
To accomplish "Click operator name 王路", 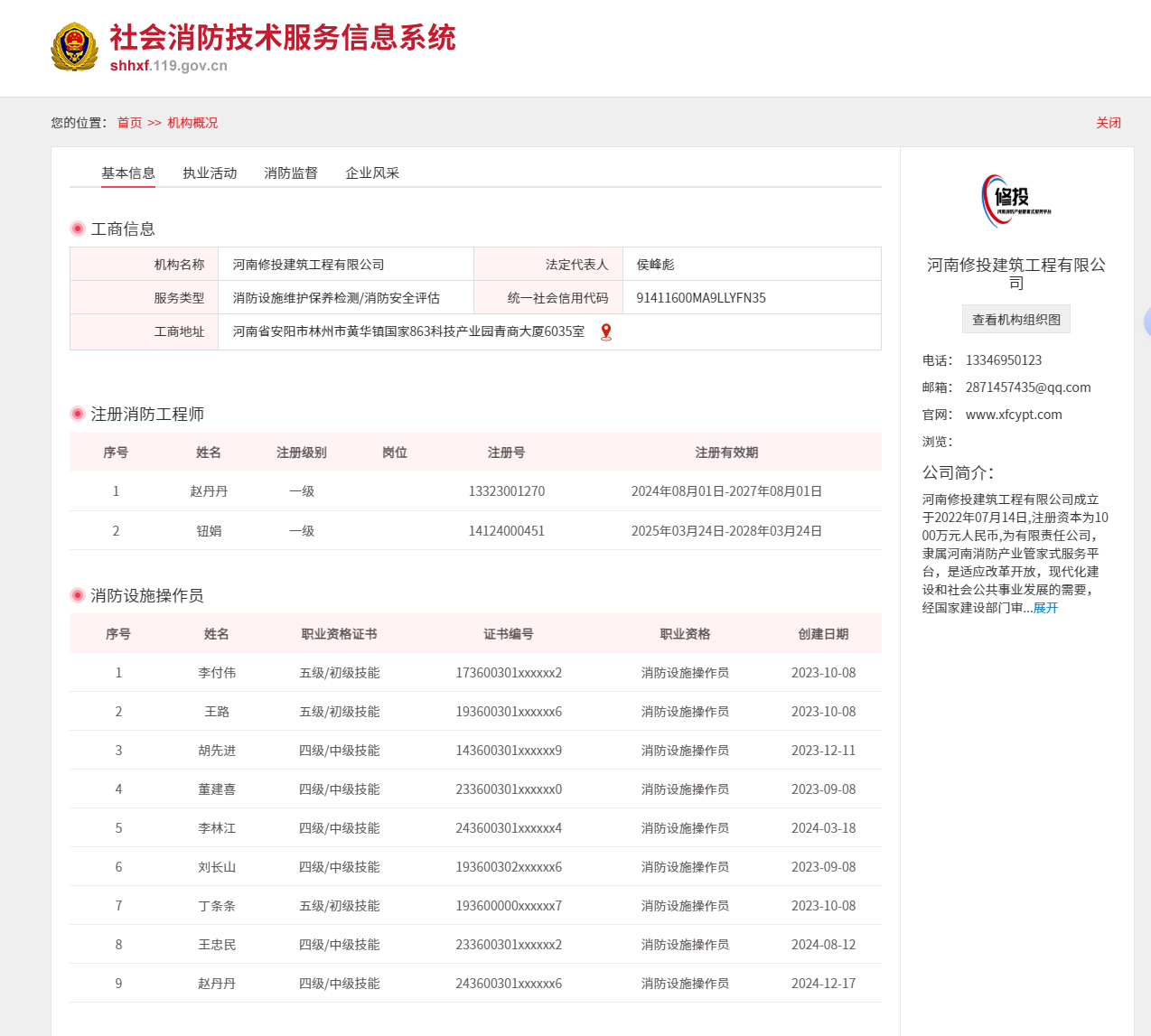I will [217, 712].
